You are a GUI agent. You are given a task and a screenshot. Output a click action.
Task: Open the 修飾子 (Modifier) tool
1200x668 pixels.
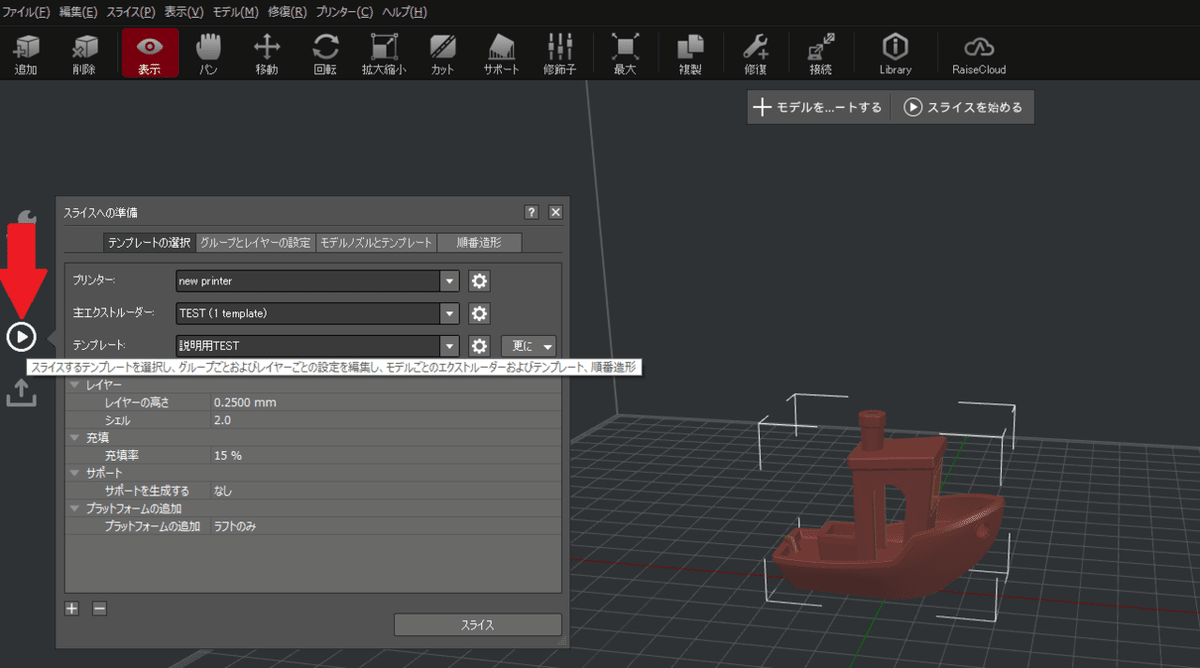(x=560, y=53)
